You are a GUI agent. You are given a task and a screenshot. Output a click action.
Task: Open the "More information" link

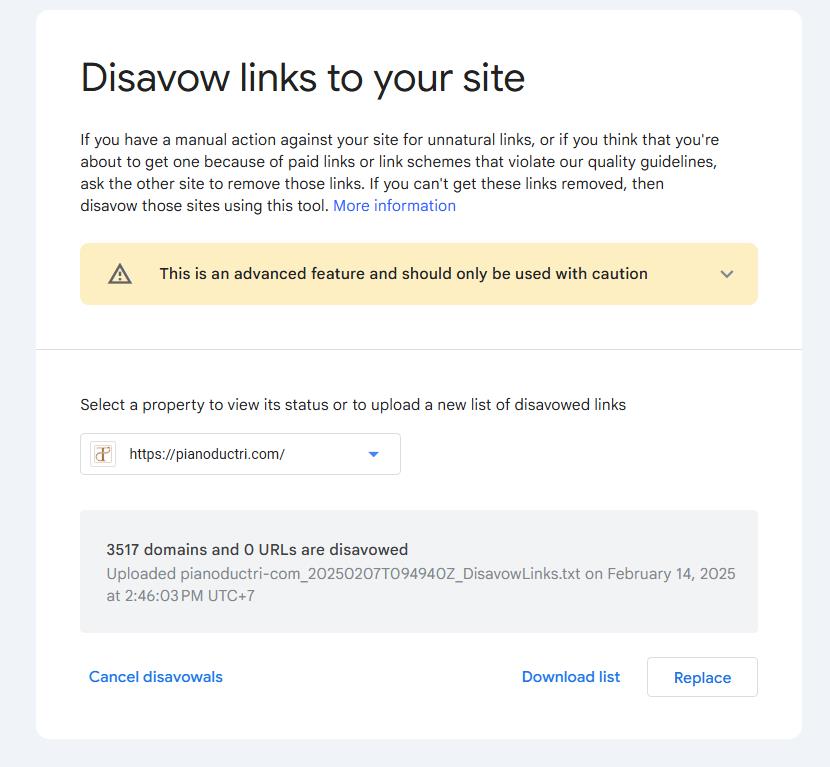pos(394,206)
